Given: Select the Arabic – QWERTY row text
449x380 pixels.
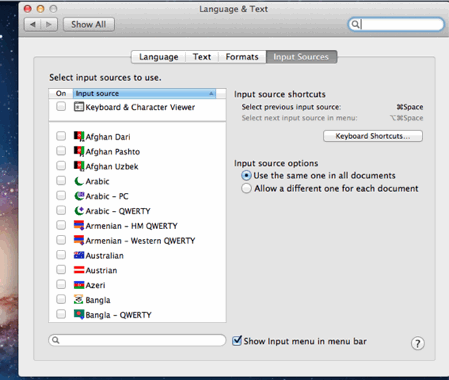Looking at the screenshot, I should point(118,211).
